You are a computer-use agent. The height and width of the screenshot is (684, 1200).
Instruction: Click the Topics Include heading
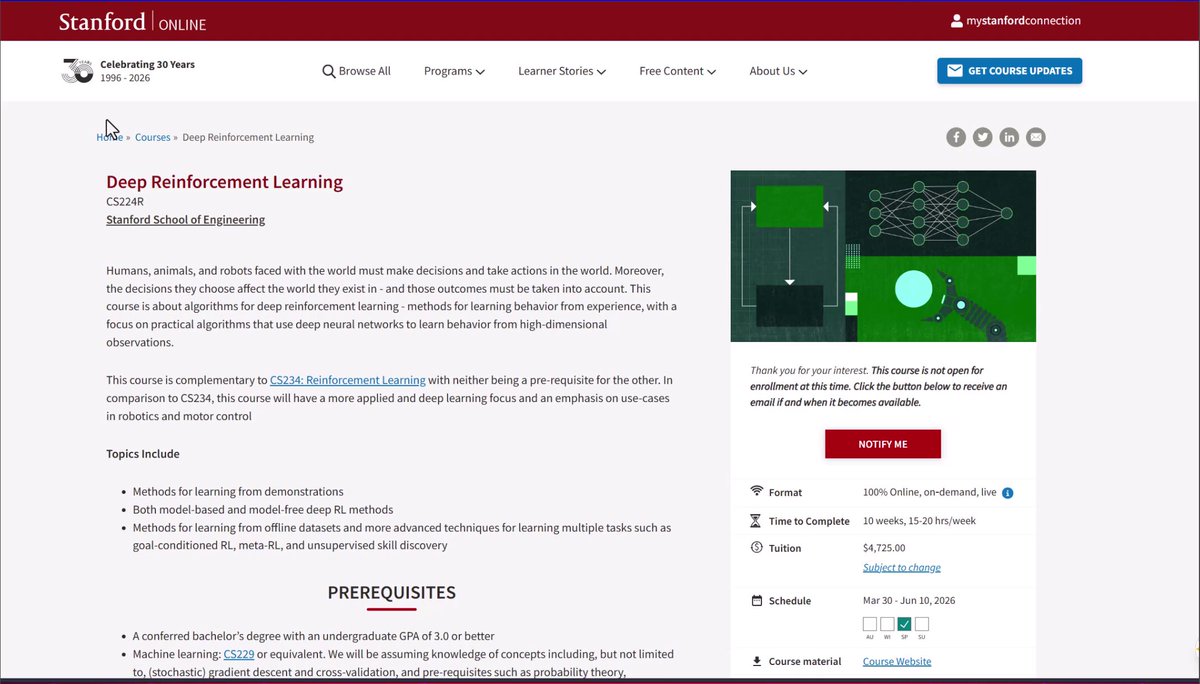coord(143,454)
